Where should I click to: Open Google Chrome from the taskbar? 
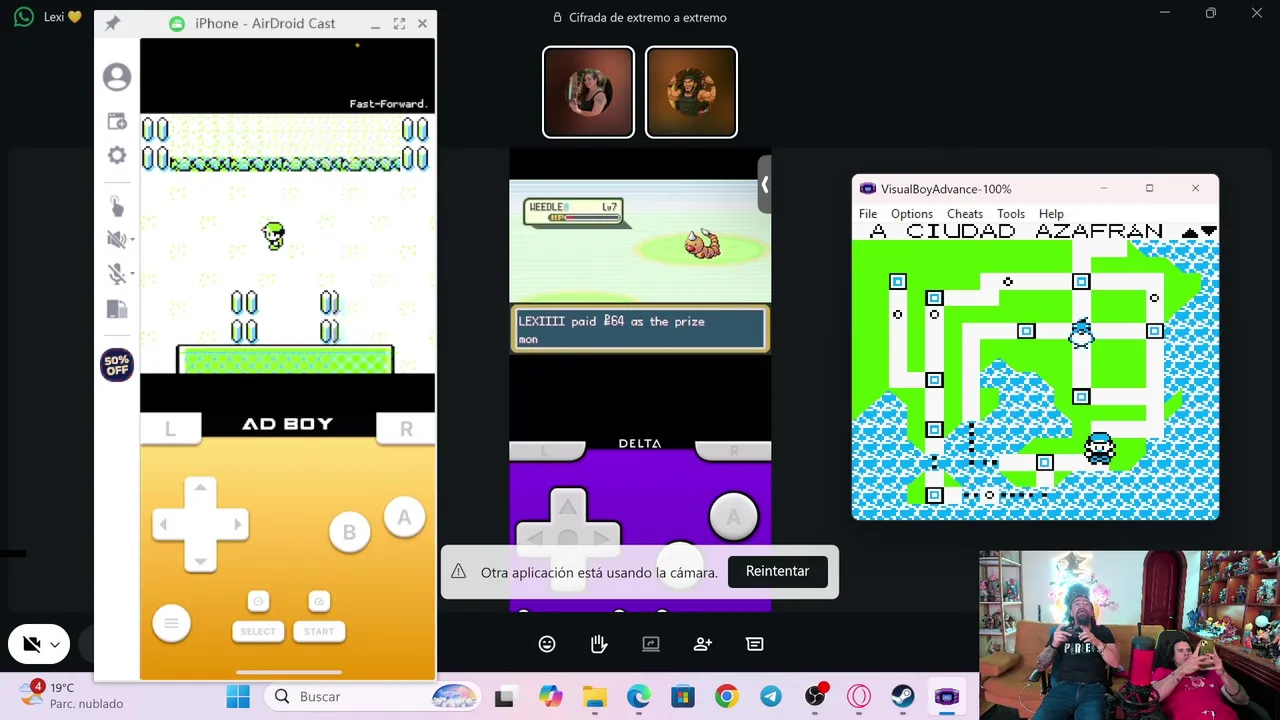point(727,697)
